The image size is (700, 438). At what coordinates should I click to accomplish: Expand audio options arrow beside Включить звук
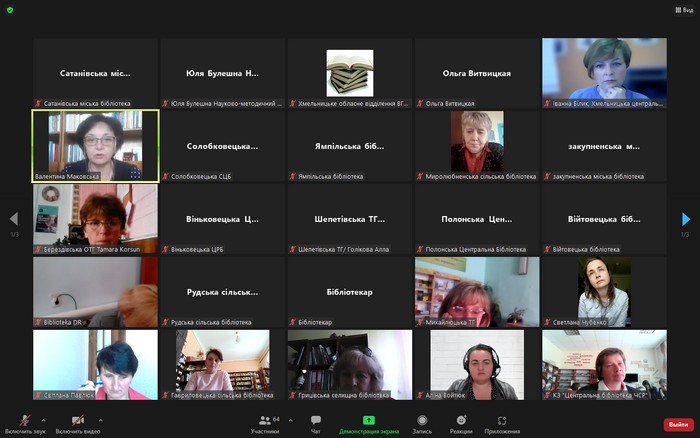coord(43,420)
